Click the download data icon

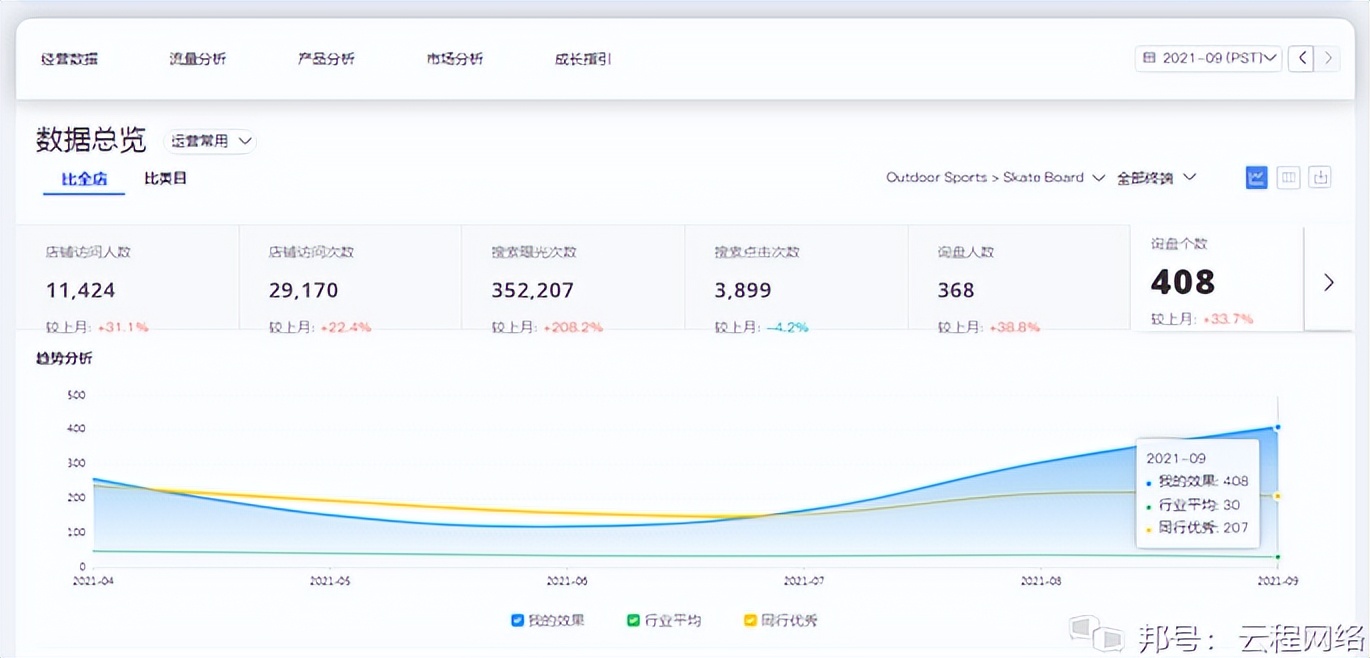[x=1320, y=178]
